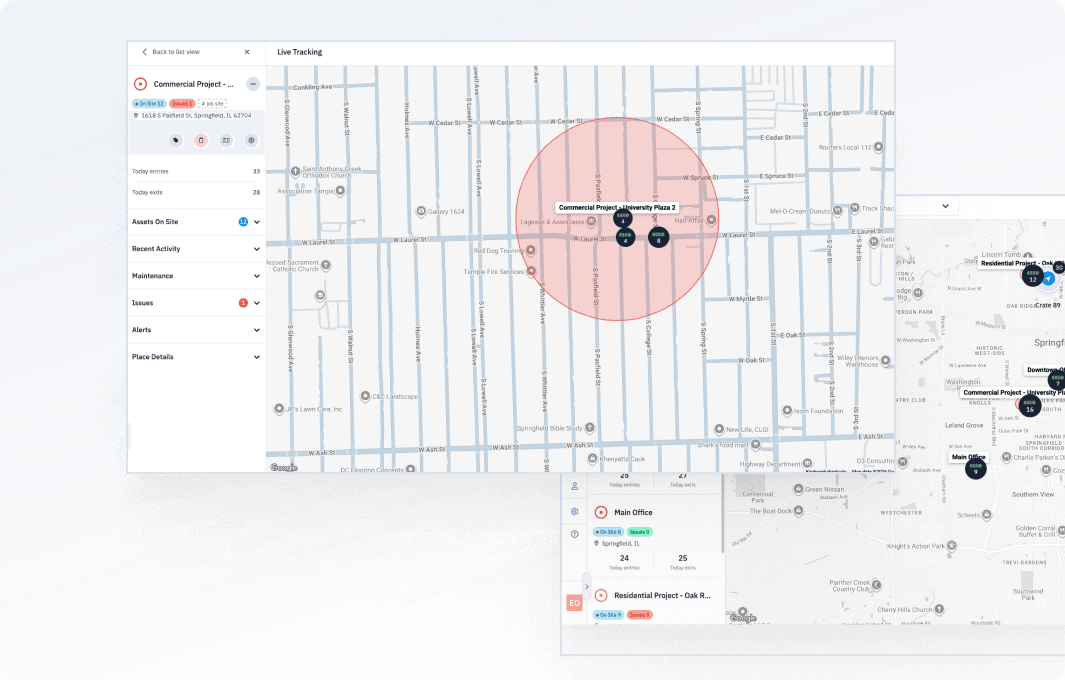The image size is (1065, 680).
Task: Click the Roofers Local 112 map pin
Action: coord(878,147)
